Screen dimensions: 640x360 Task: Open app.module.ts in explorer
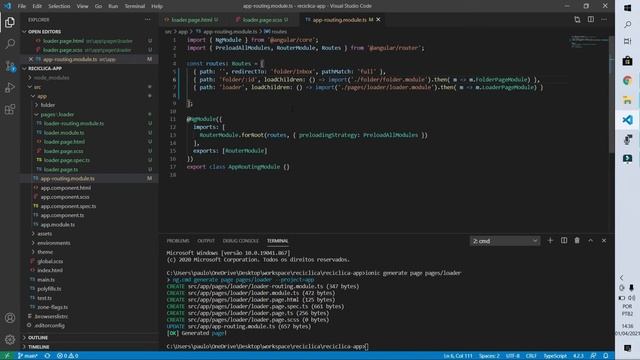[58, 224]
